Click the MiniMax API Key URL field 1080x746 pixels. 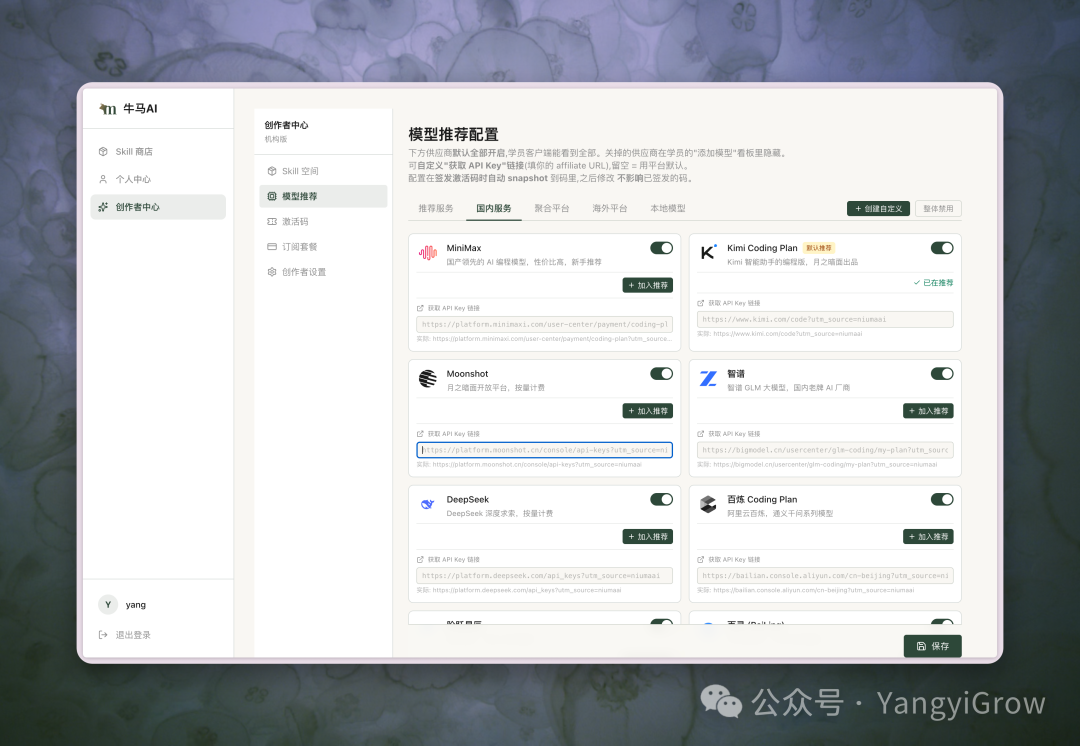point(544,324)
